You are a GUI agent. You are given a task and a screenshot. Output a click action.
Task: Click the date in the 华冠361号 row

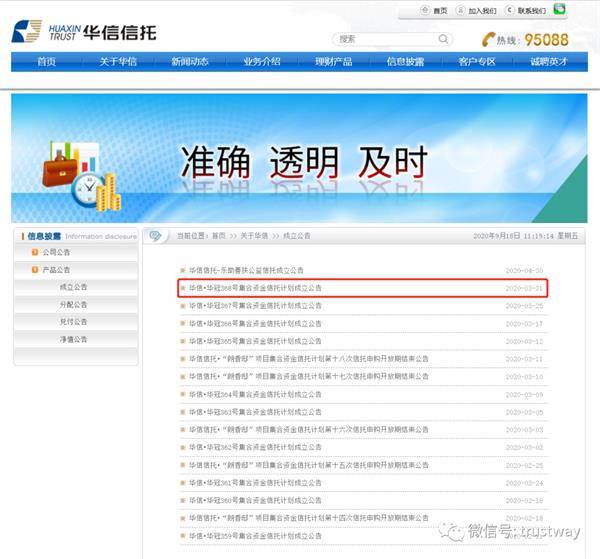pos(524,483)
